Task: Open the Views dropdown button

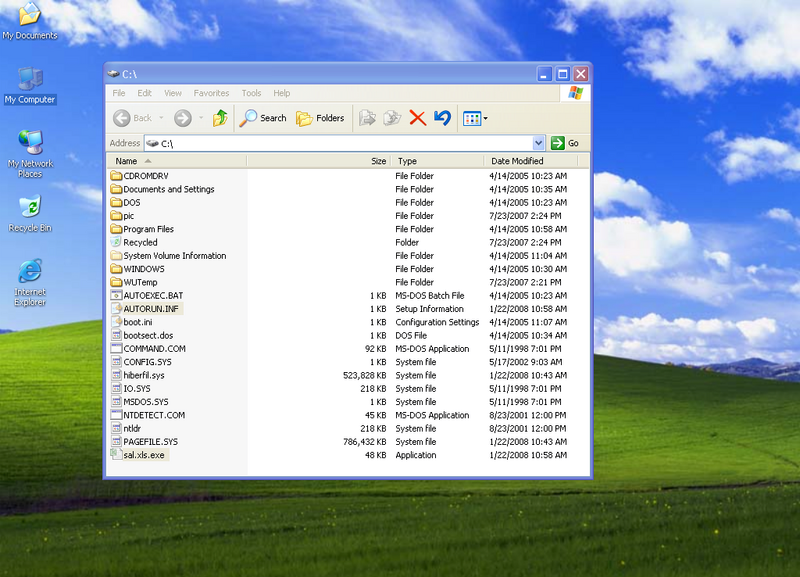Action: click(x=474, y=119)
